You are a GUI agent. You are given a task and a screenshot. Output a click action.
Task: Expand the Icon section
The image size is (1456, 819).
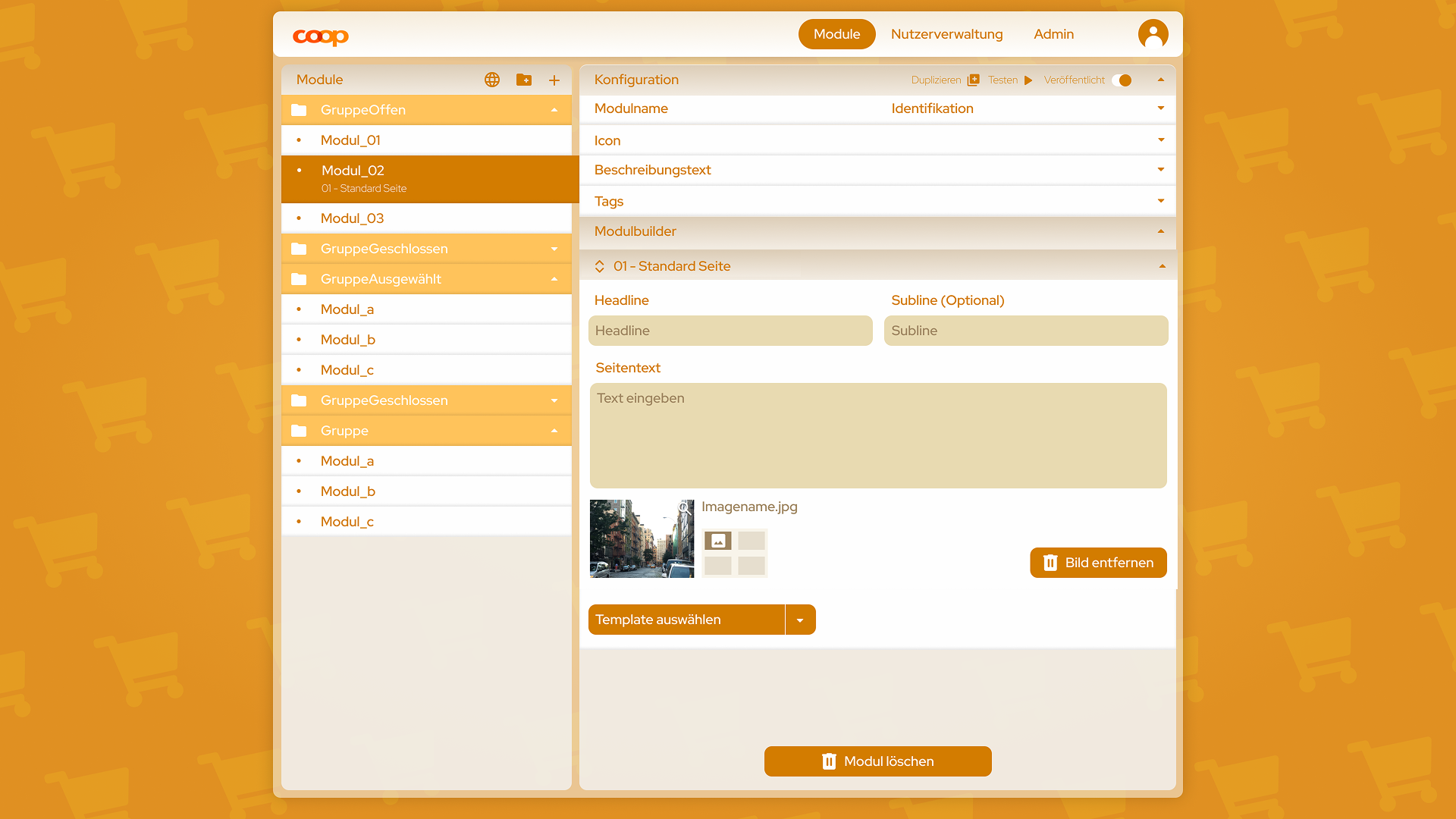pos(1160,140)
